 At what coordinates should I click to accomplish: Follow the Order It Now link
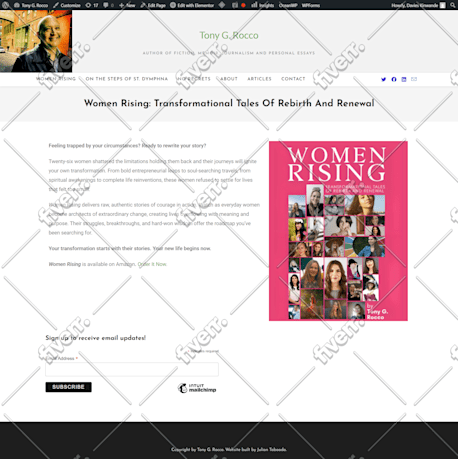pyautogui.click(x=152, y=264)
